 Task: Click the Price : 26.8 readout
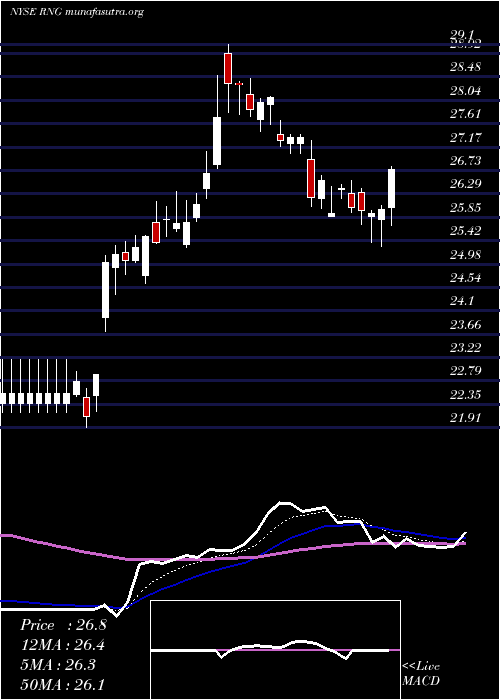63,625
